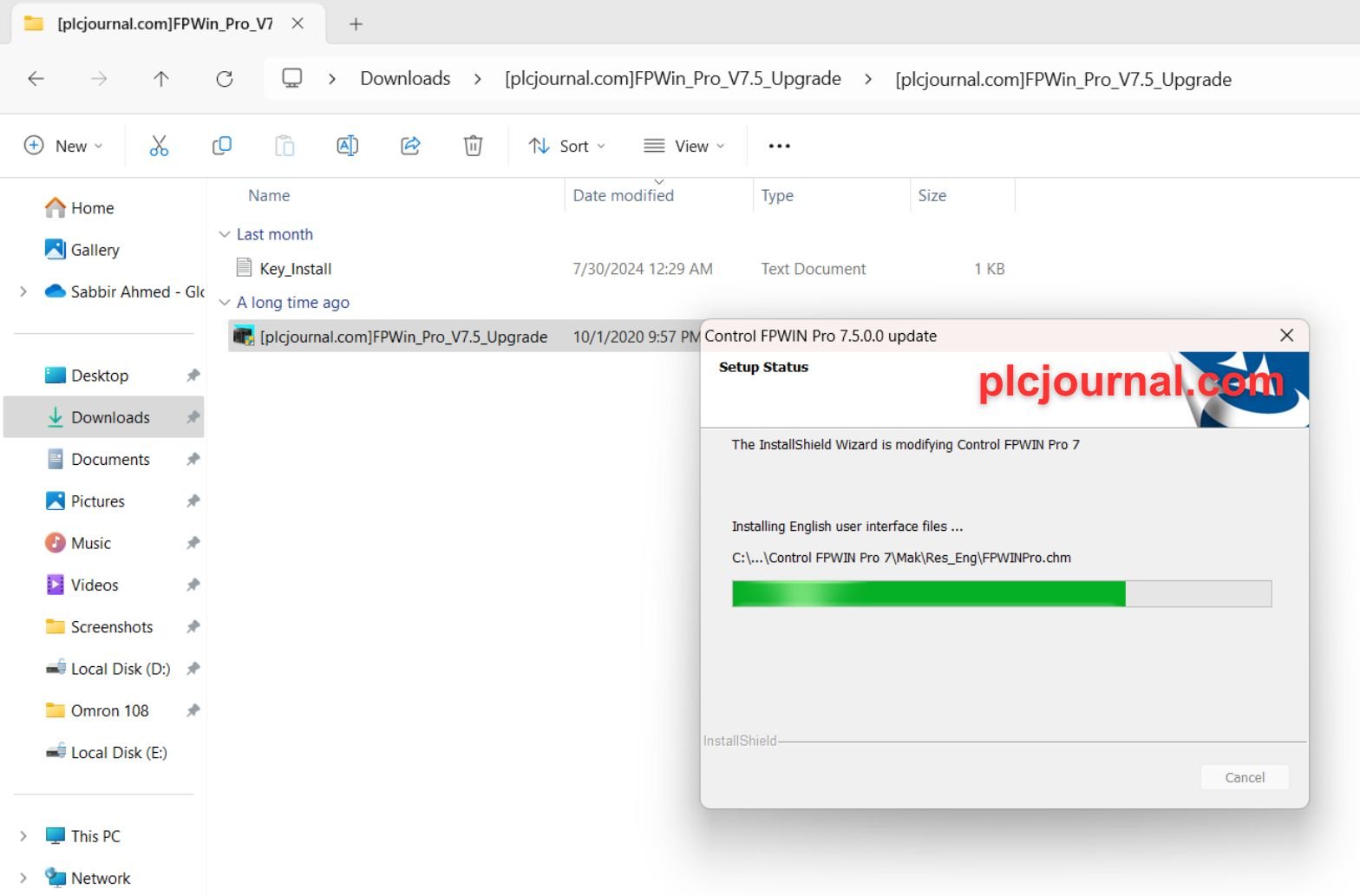Viewport: 1360px width, 896px height.
Task: Unpin Screenshots using its pin icon
Action: point(193,626)
